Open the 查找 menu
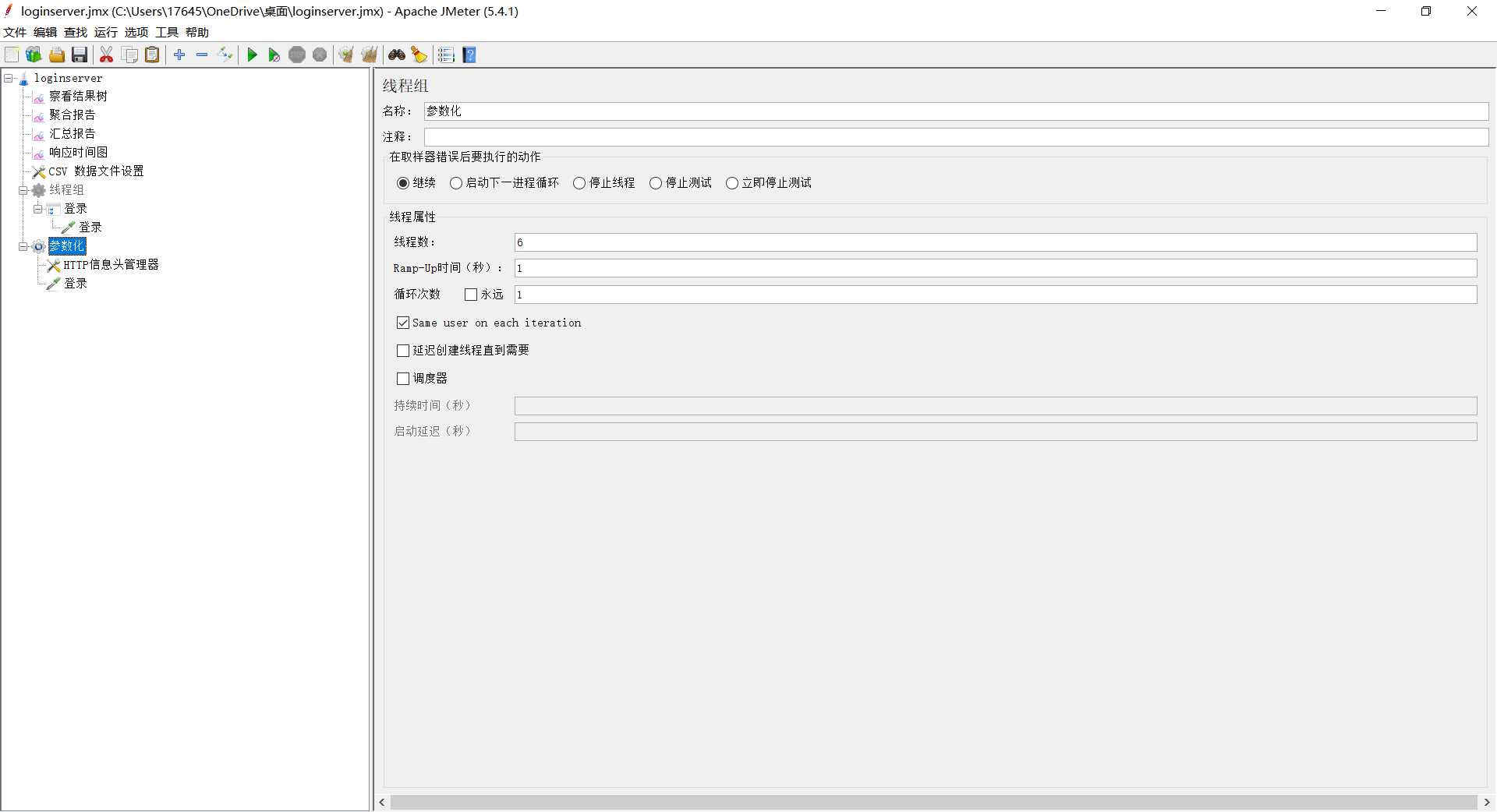Viewport: 1497px width, 812px height. pyautogui.click(x=76, y=32)
